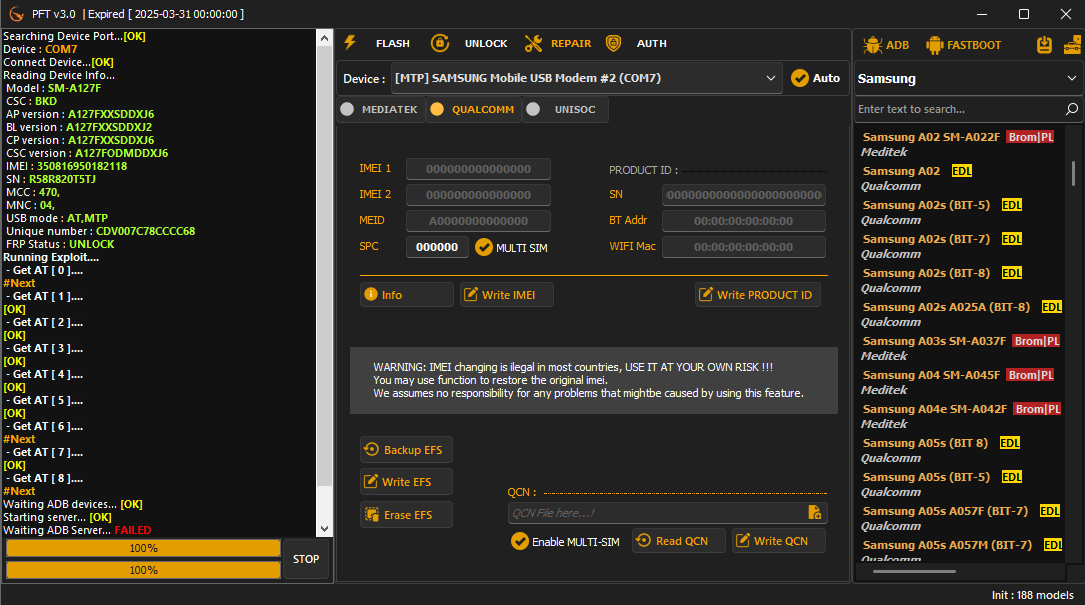Open the Samsung brand dropdown
Image resolution: width=1085 pixels, height=605 pixels.
click(1071, 78)
